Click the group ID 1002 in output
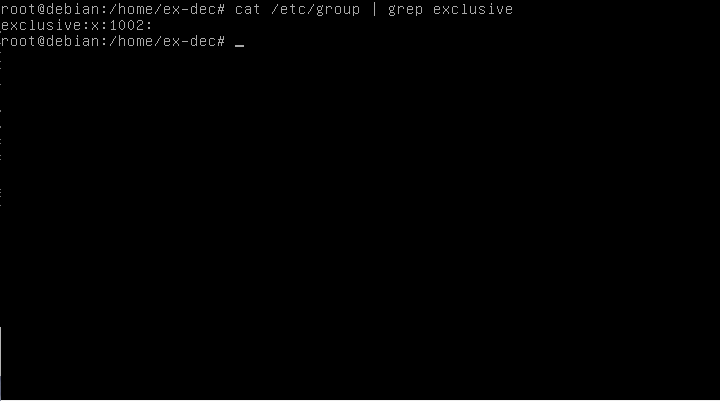720x401 pixels. [x=127, y=25]
